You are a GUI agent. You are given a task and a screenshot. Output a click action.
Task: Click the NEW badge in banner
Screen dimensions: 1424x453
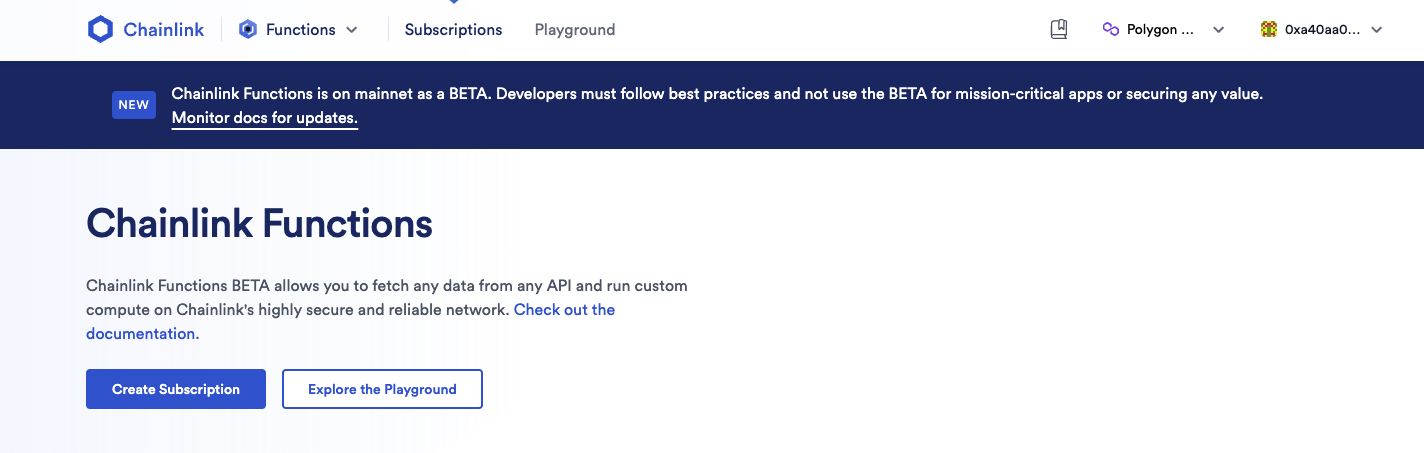pos(133,105)
